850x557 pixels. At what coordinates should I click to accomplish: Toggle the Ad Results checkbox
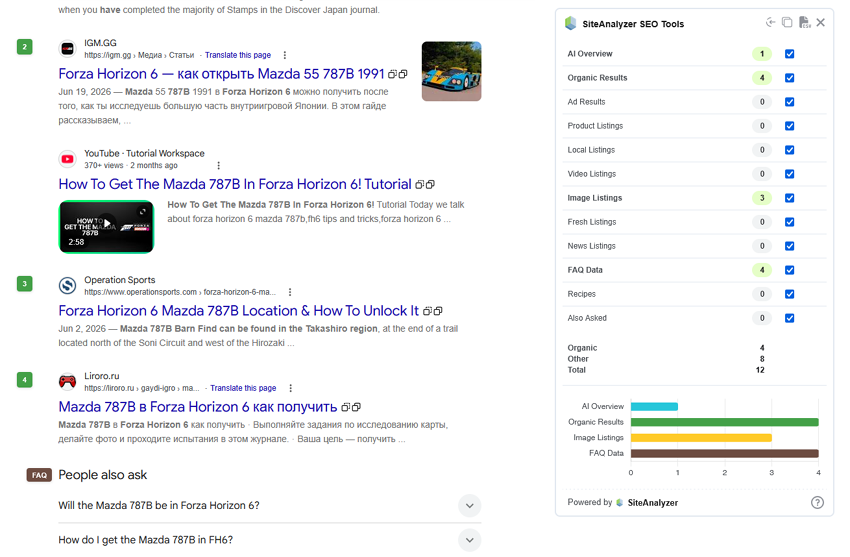789,102
